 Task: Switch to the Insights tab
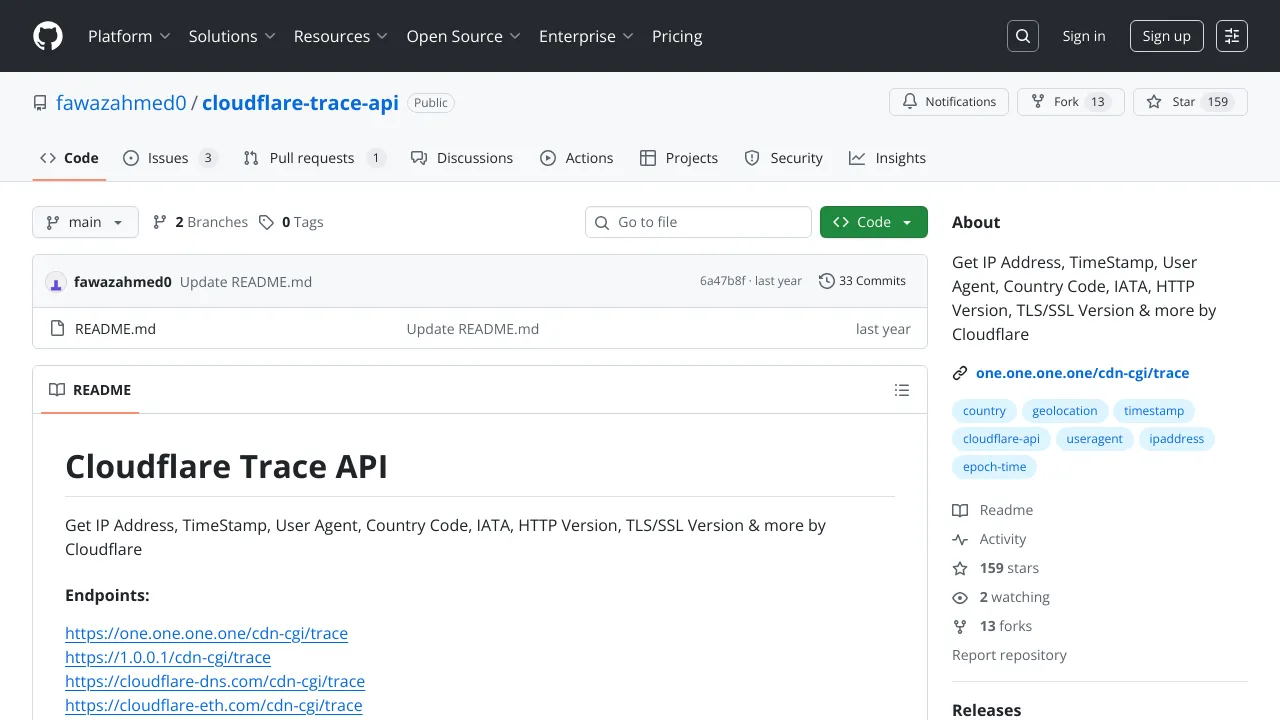point(888,158)
